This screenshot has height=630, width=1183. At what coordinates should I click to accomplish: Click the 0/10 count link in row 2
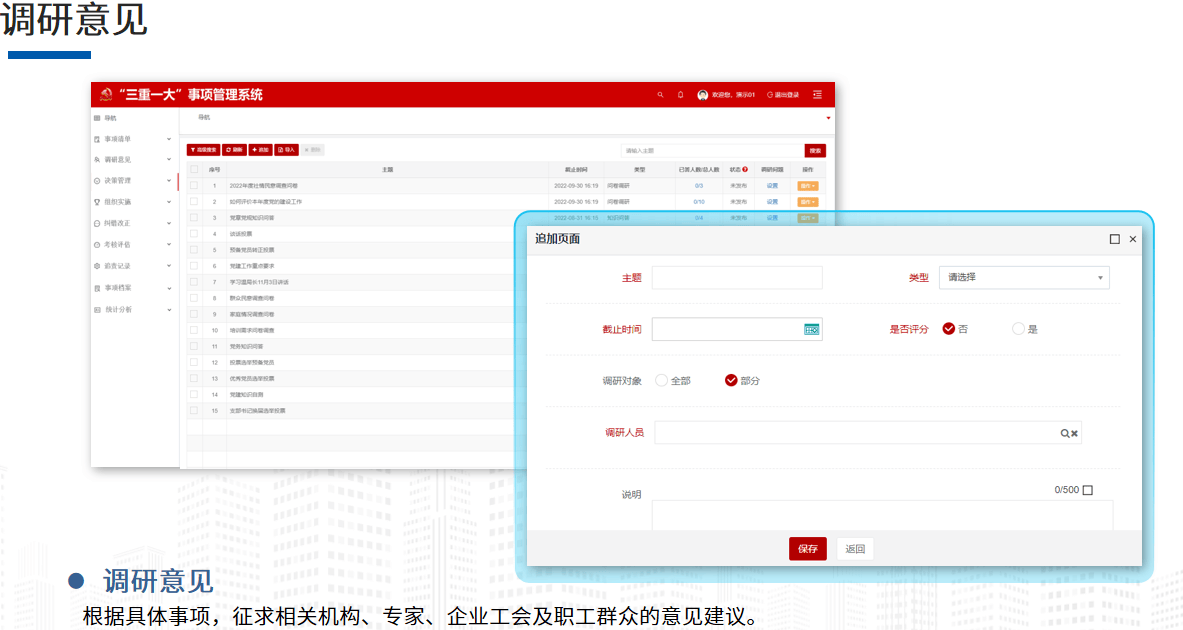pyautogui.click(x=699, y=202)
